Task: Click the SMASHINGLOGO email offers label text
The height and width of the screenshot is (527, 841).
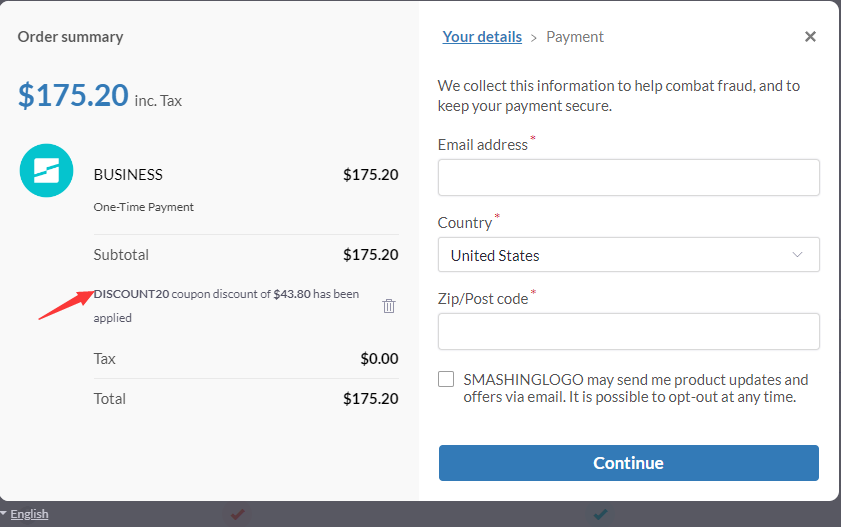Action: pos(635,388)
